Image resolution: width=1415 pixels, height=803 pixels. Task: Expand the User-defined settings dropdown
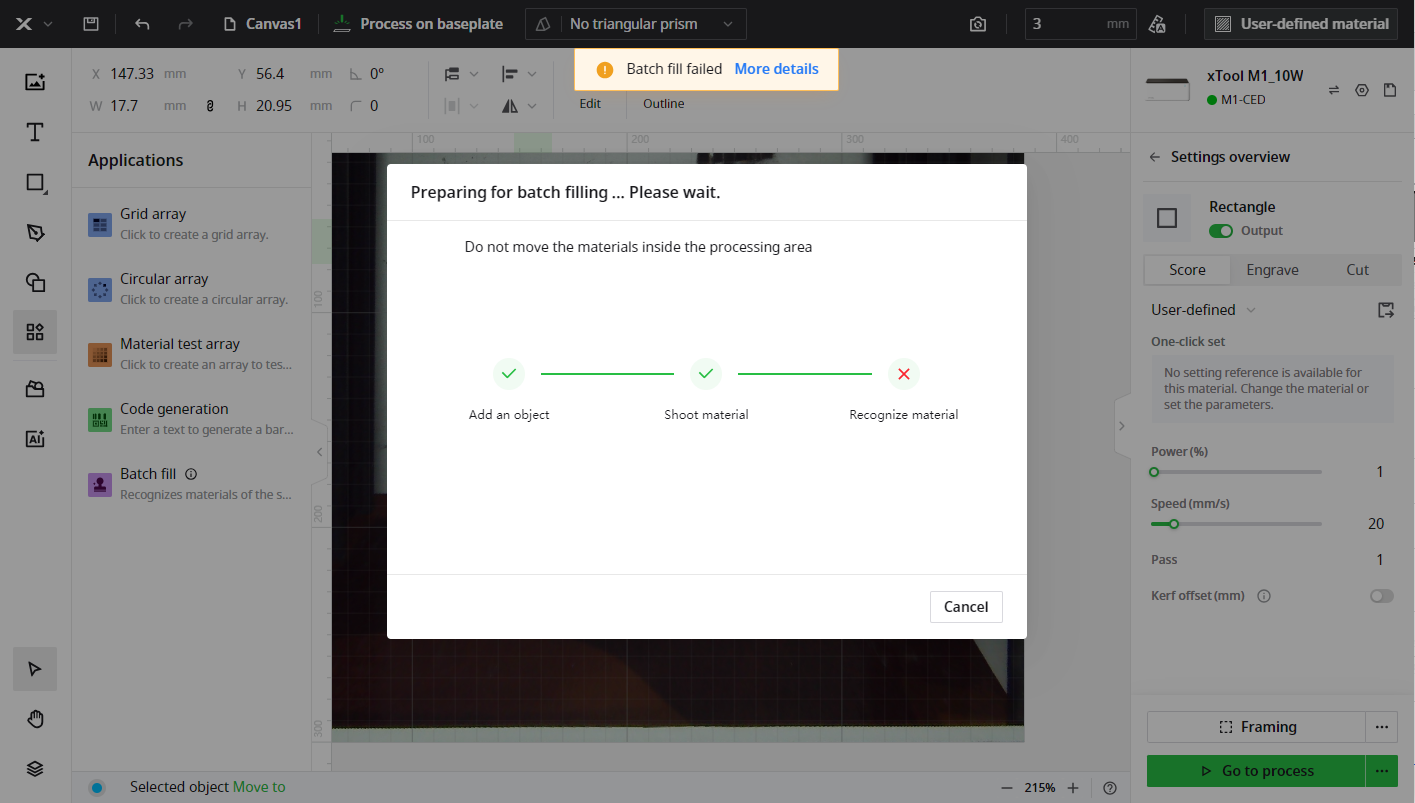coord(1203,310)
